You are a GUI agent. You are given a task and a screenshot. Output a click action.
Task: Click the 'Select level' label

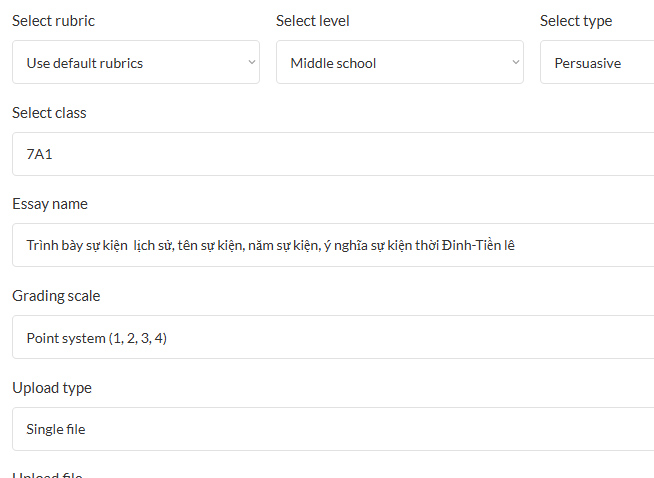[x=313, y=21]
